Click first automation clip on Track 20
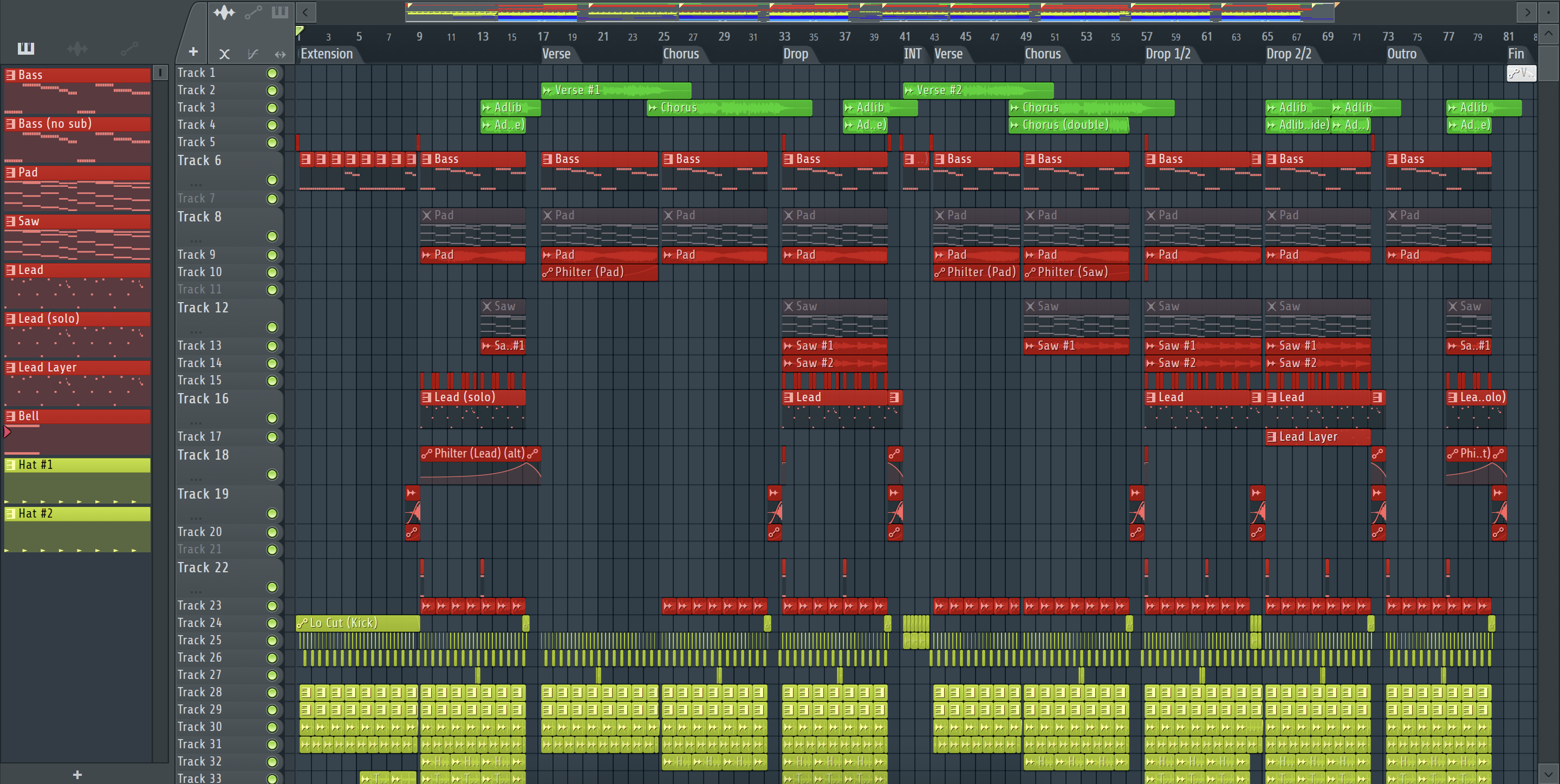The height and width of the screenshot is (784, 1560). click(412, 532)
